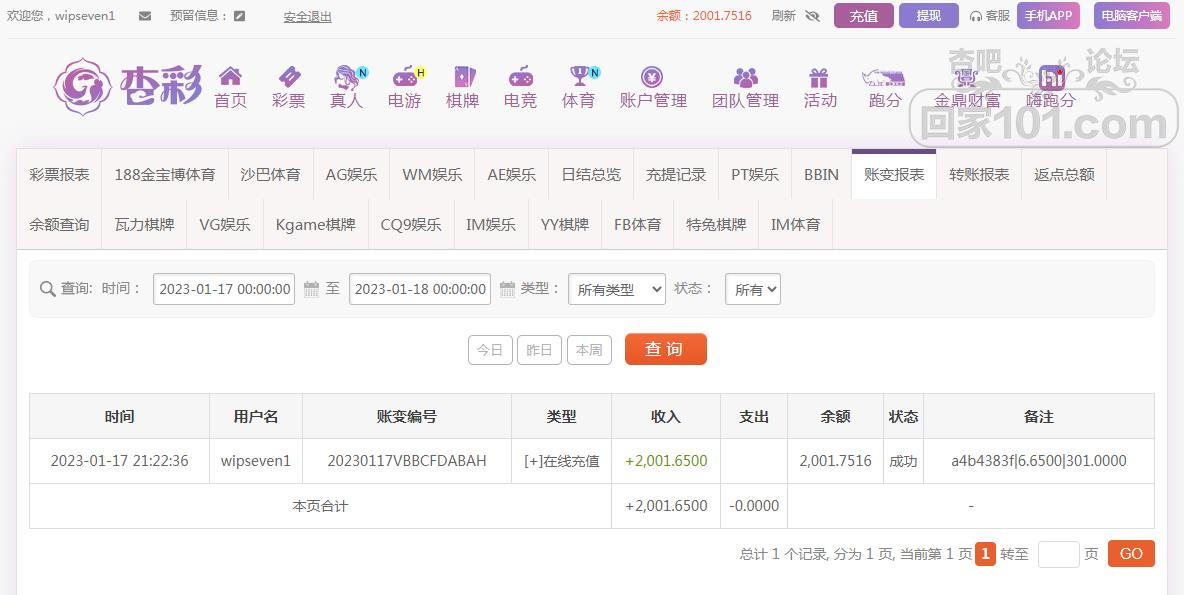Select the 账变报表 tab

[894, 174]
